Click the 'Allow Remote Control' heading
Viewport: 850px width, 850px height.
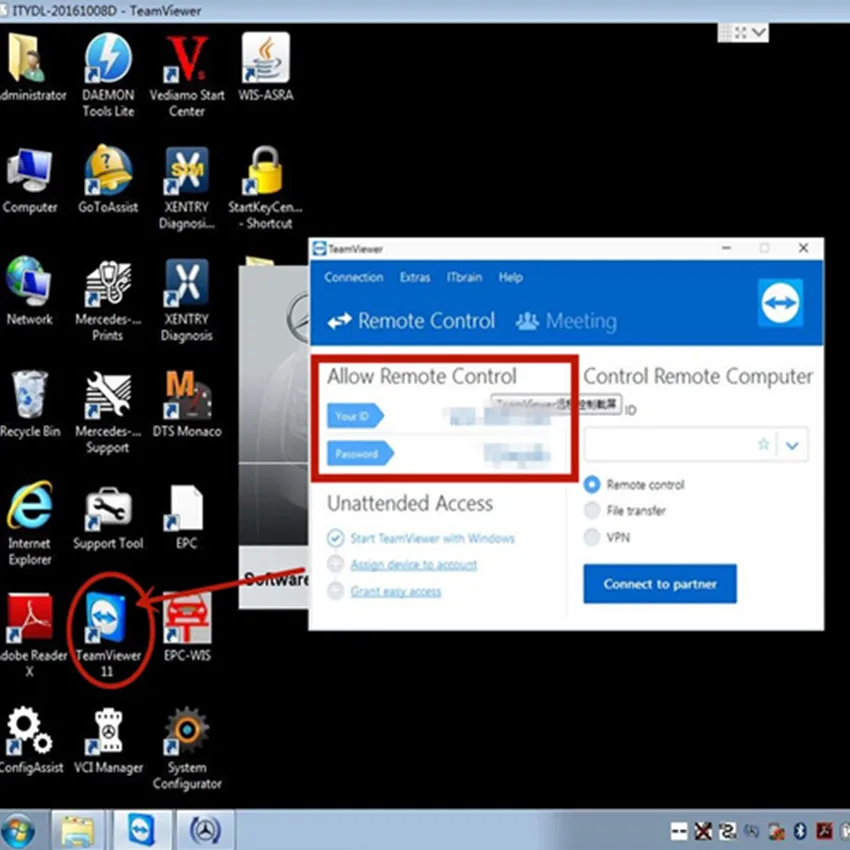tap(422, 376)
